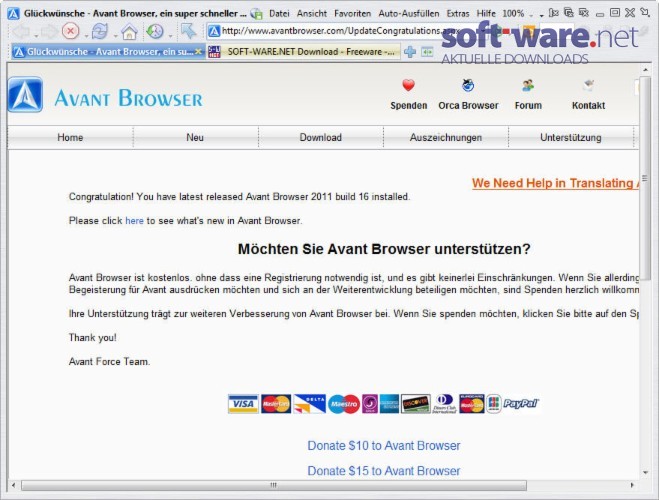Click the scroll left arrow
This screenshot has height=500, width=659.
click(13, 485)
